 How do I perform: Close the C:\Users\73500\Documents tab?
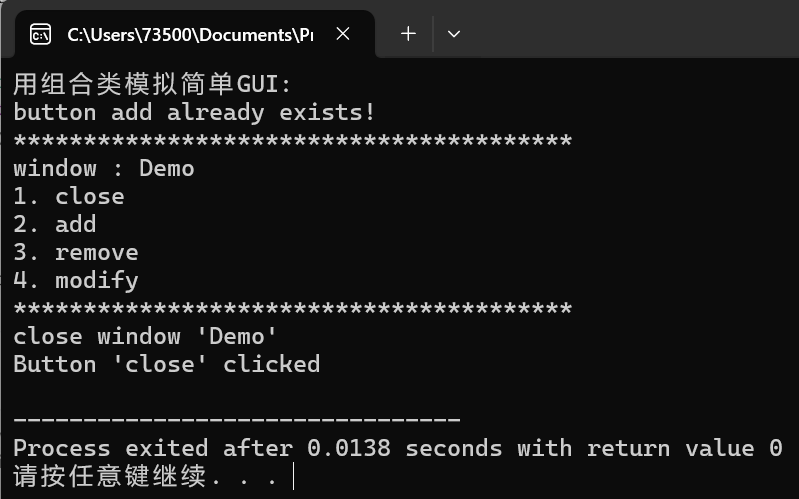[x=343, y=34]
